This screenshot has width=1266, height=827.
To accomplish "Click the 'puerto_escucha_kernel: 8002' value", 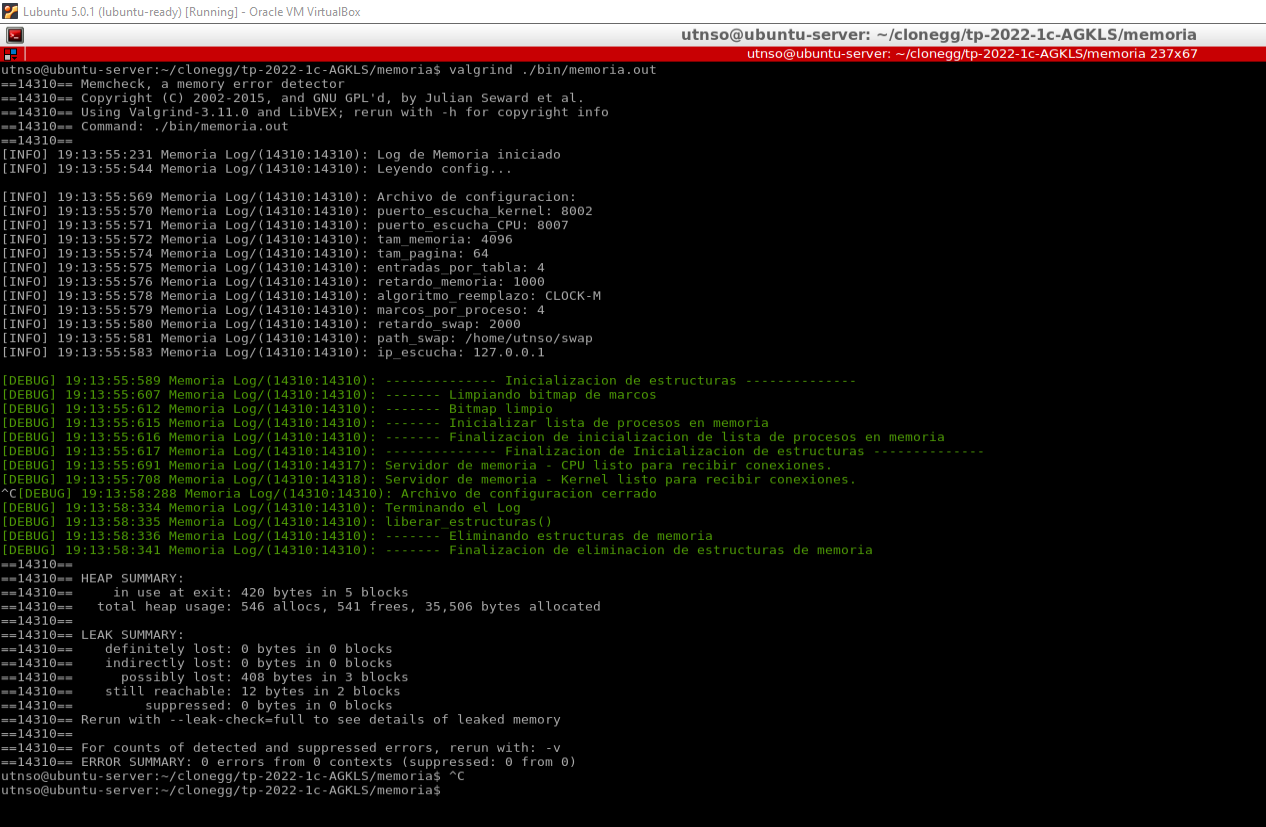I will (484, 211).
